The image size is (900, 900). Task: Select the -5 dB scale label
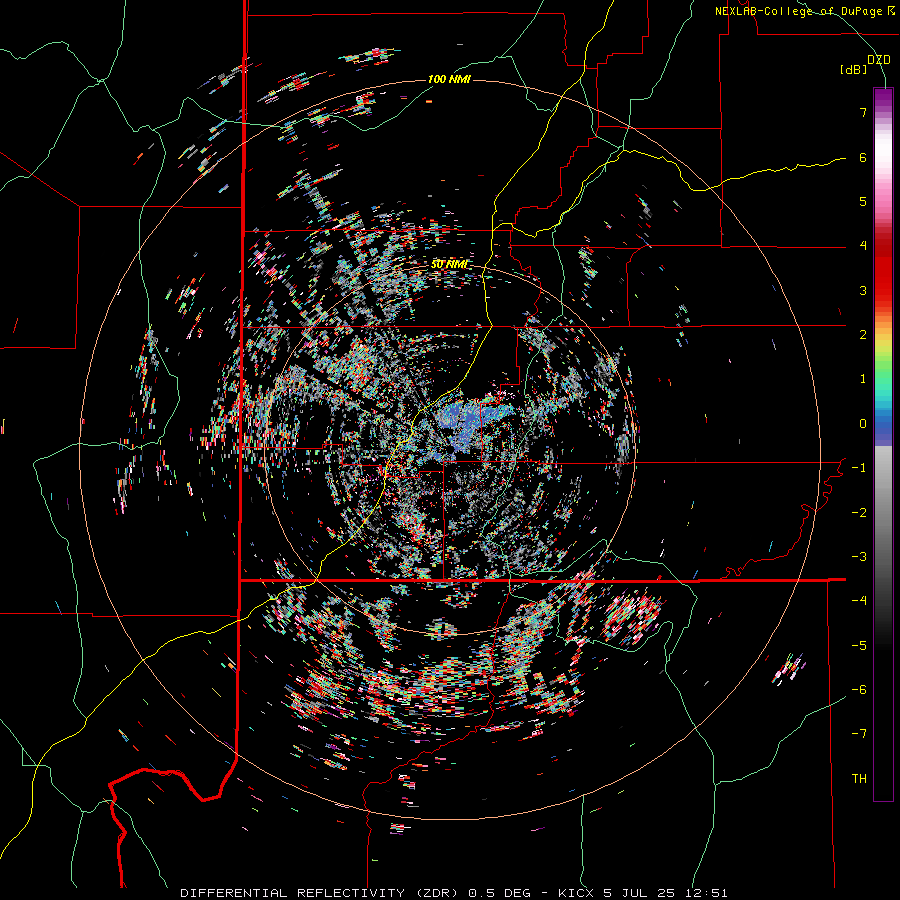pyautogui.click(x=859, y=646)
